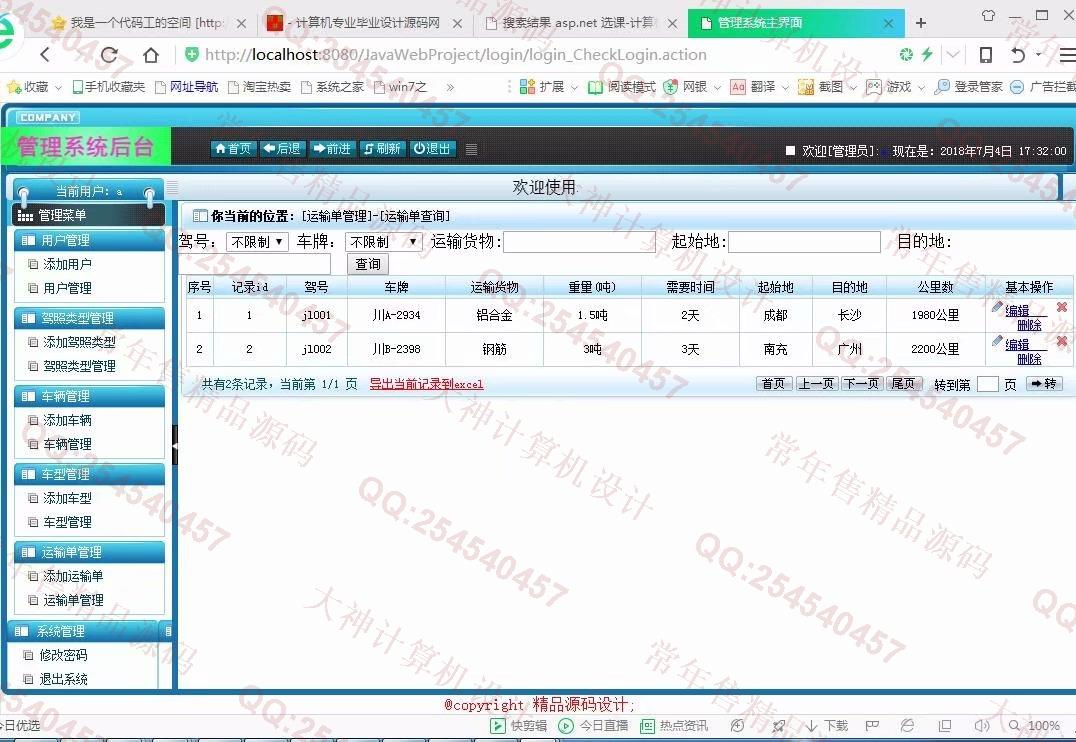
Task: Open 阅读模式 reading mode
Action: tap(622, 86)
